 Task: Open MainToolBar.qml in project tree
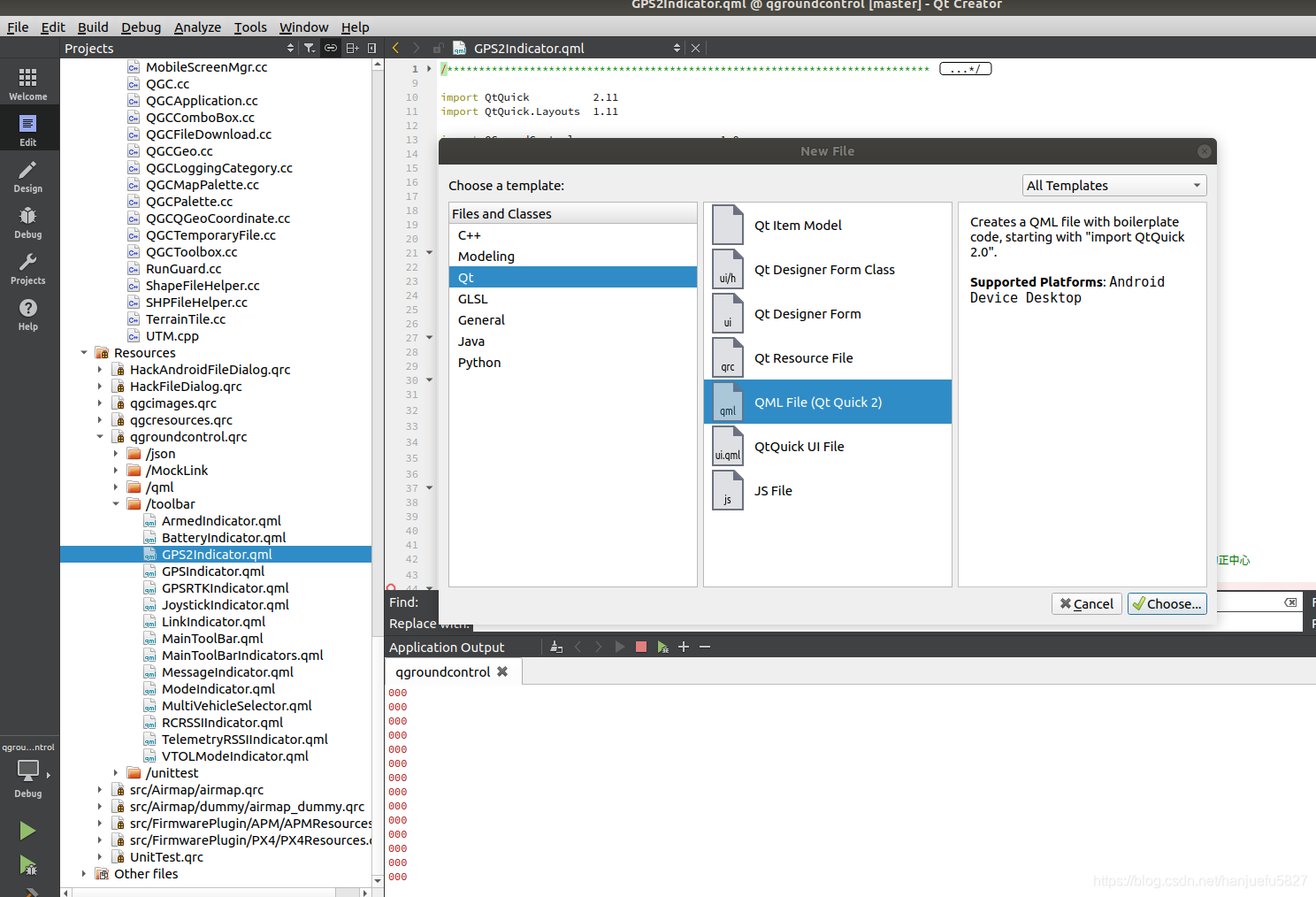(212, 639)
